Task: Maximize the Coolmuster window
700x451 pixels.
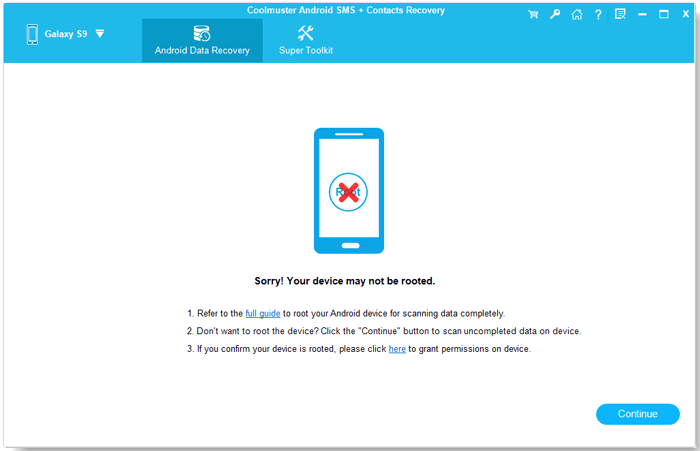Action: (x=664, y=14)
